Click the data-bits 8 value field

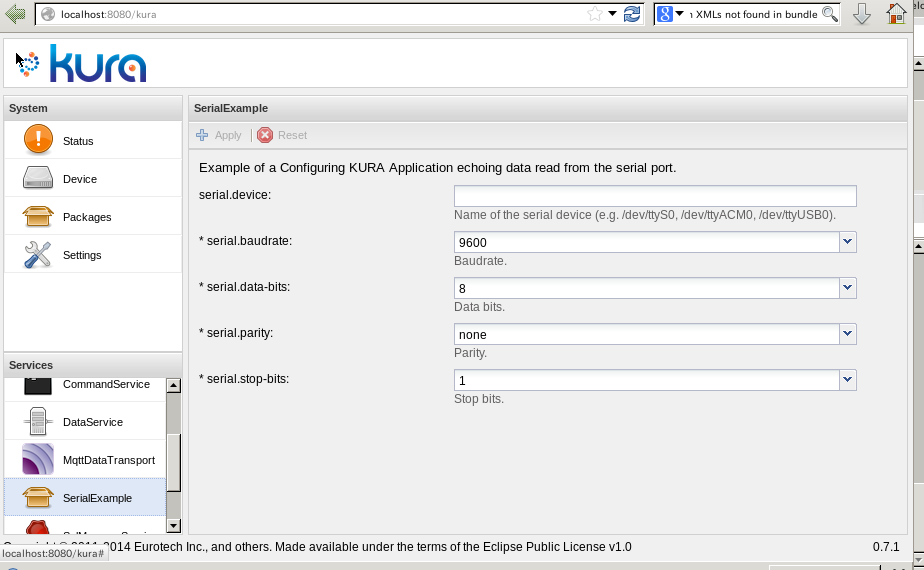tap(646, 288)
